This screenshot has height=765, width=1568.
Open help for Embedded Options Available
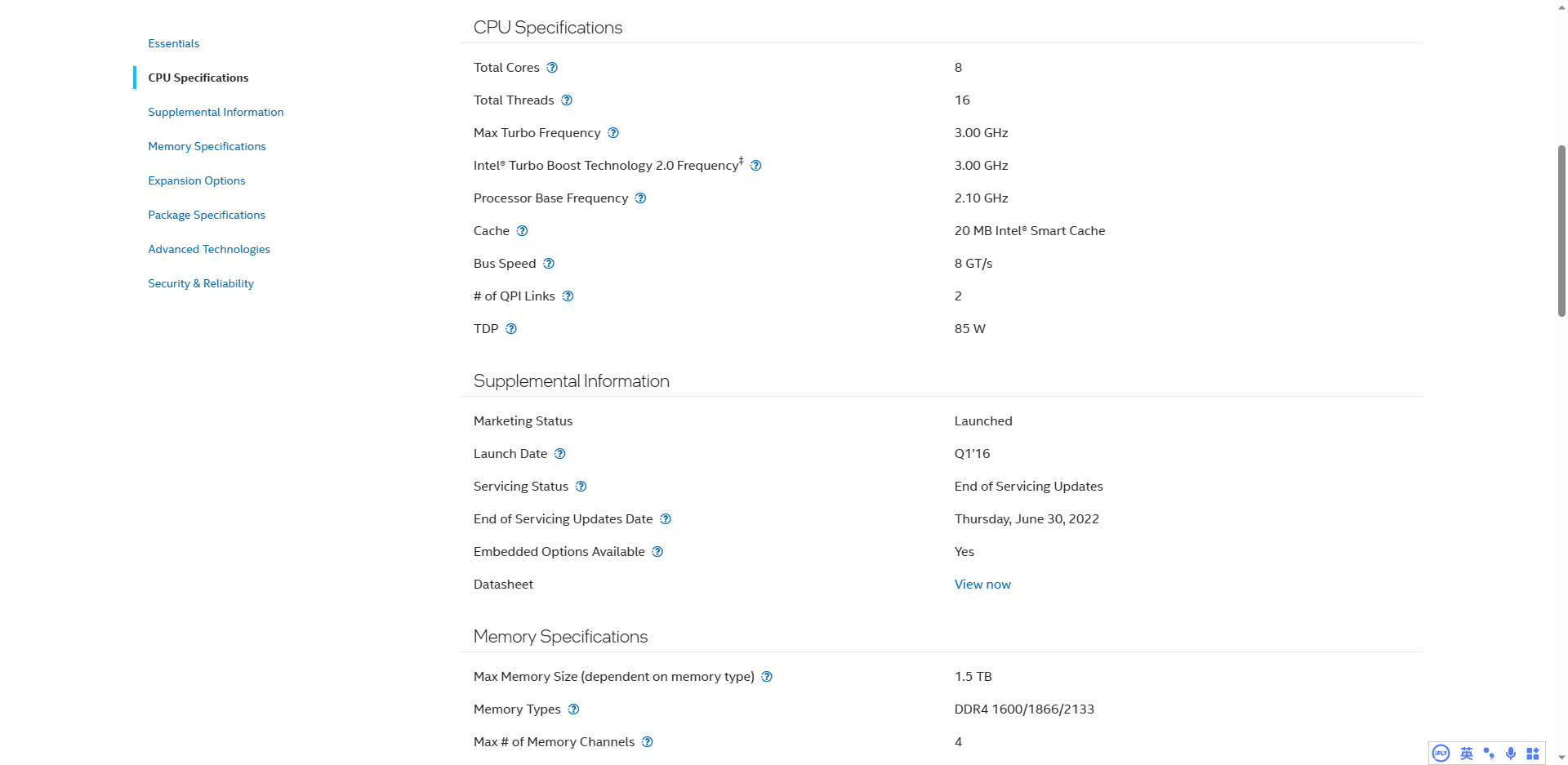tap(657, 552)
